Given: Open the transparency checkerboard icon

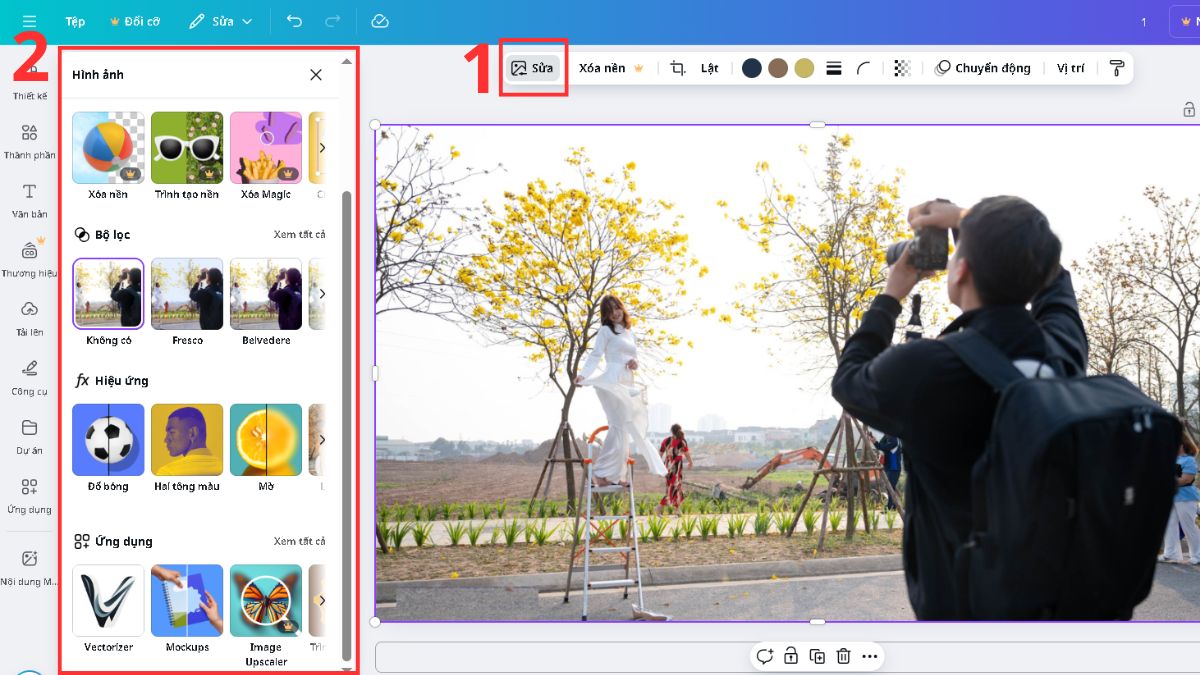Looking at the screenshot, I should click(x=902, y=68).
